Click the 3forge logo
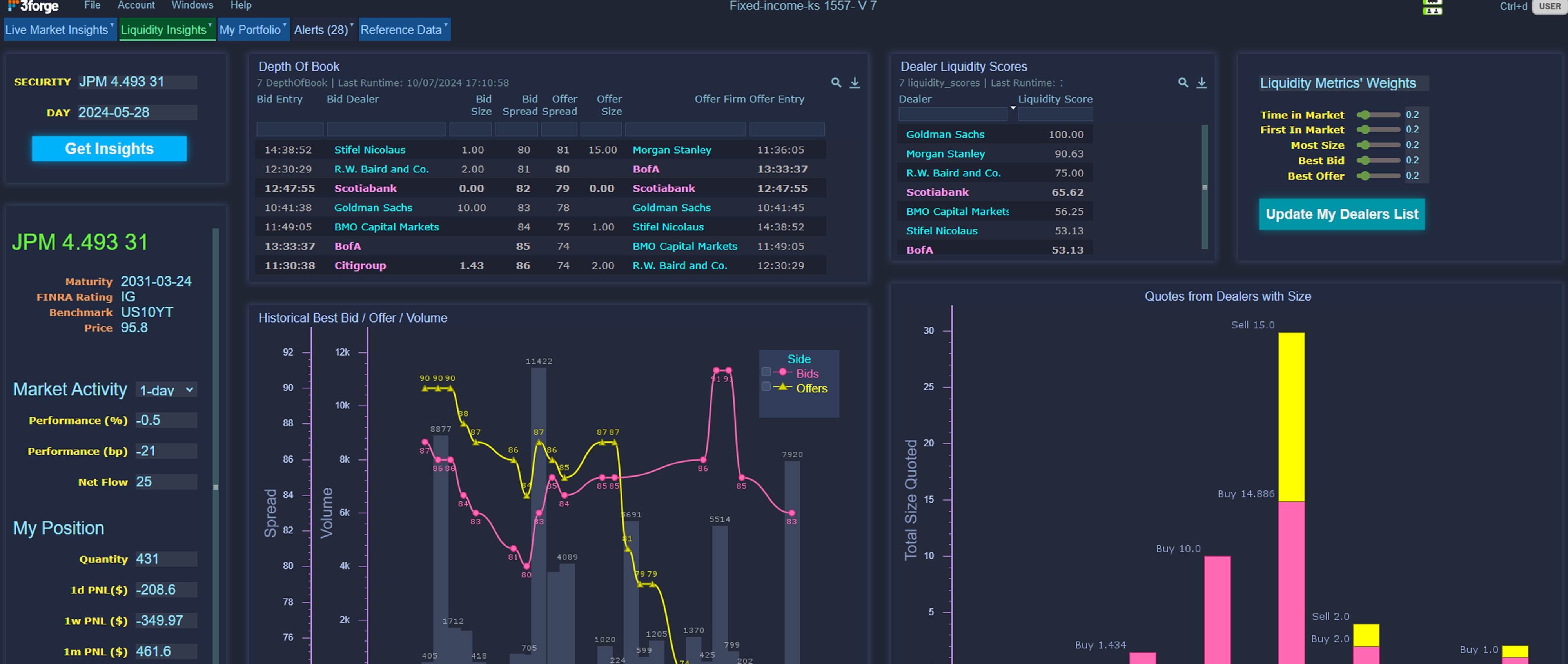 pyautogui.click(x=33, y=6)
